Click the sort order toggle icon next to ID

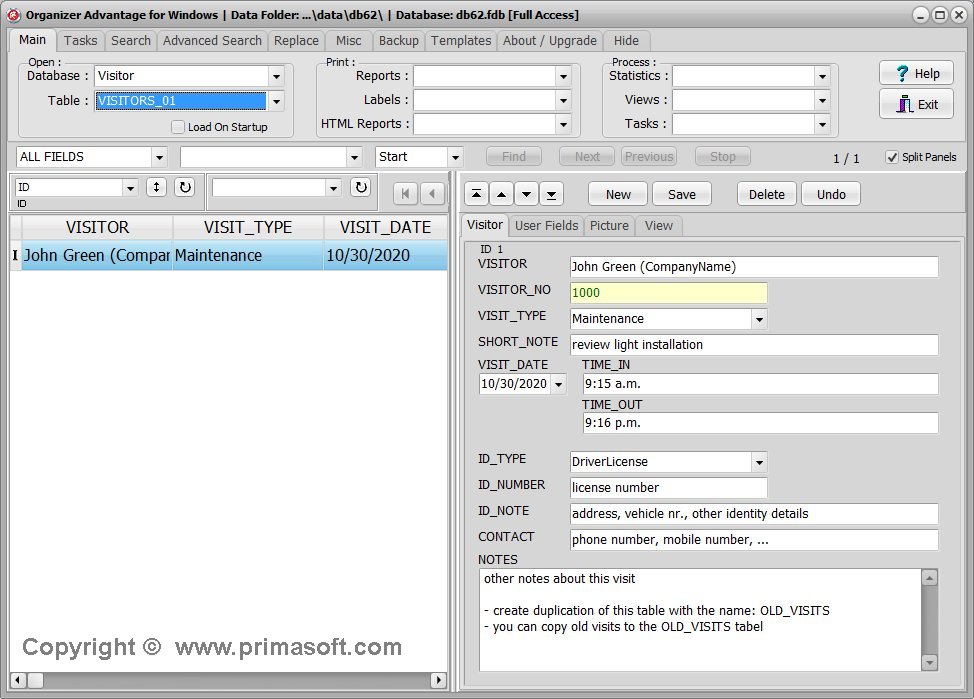point(157,187)
